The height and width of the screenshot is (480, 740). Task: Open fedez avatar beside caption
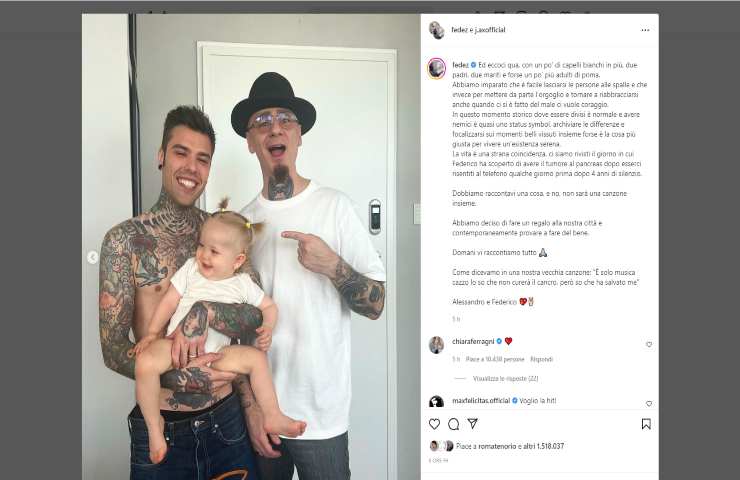[x=437, y=68]
